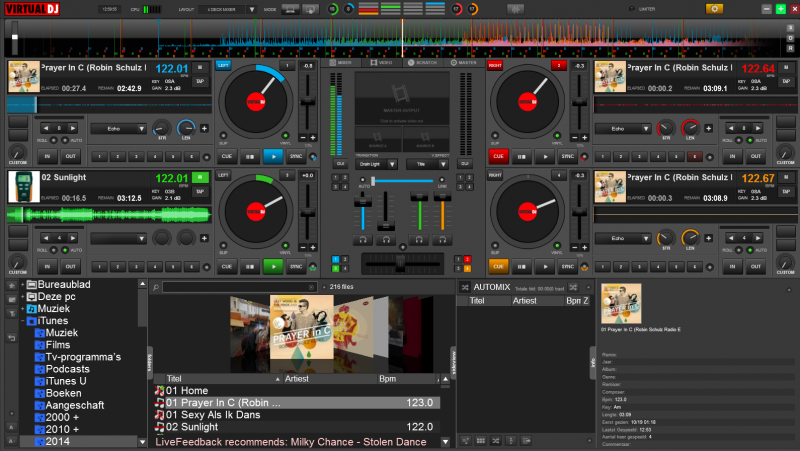Expand the Deze pc tree node
The height and width of the screenshot is (451, 800).
[22, 296]
